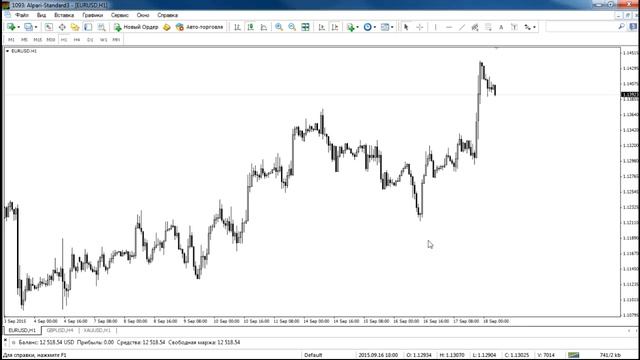Close the terminal balance panel
Screen dimensions: 640x360
pyautogui.click(x=5, y=340)
